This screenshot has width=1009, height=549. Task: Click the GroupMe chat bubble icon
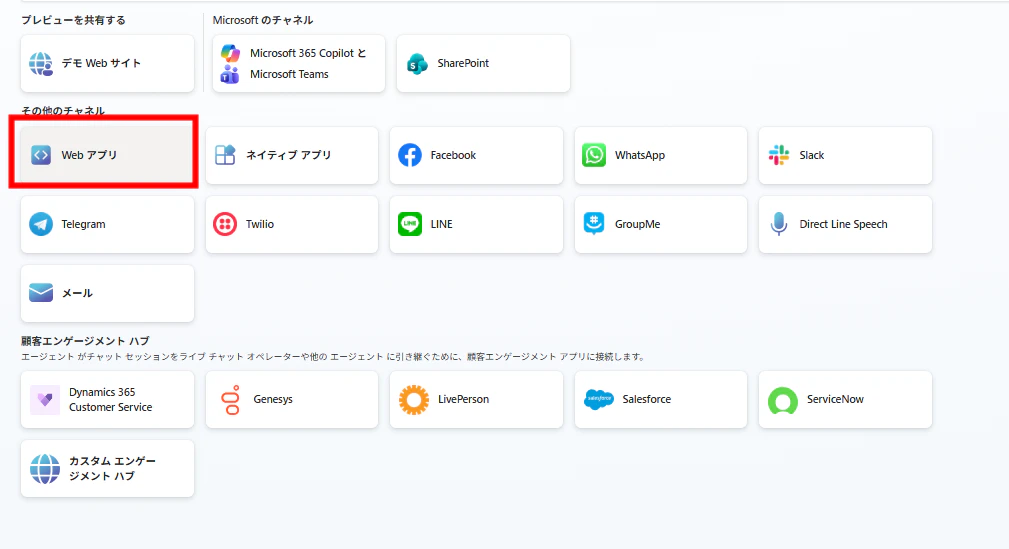[594, 223]
